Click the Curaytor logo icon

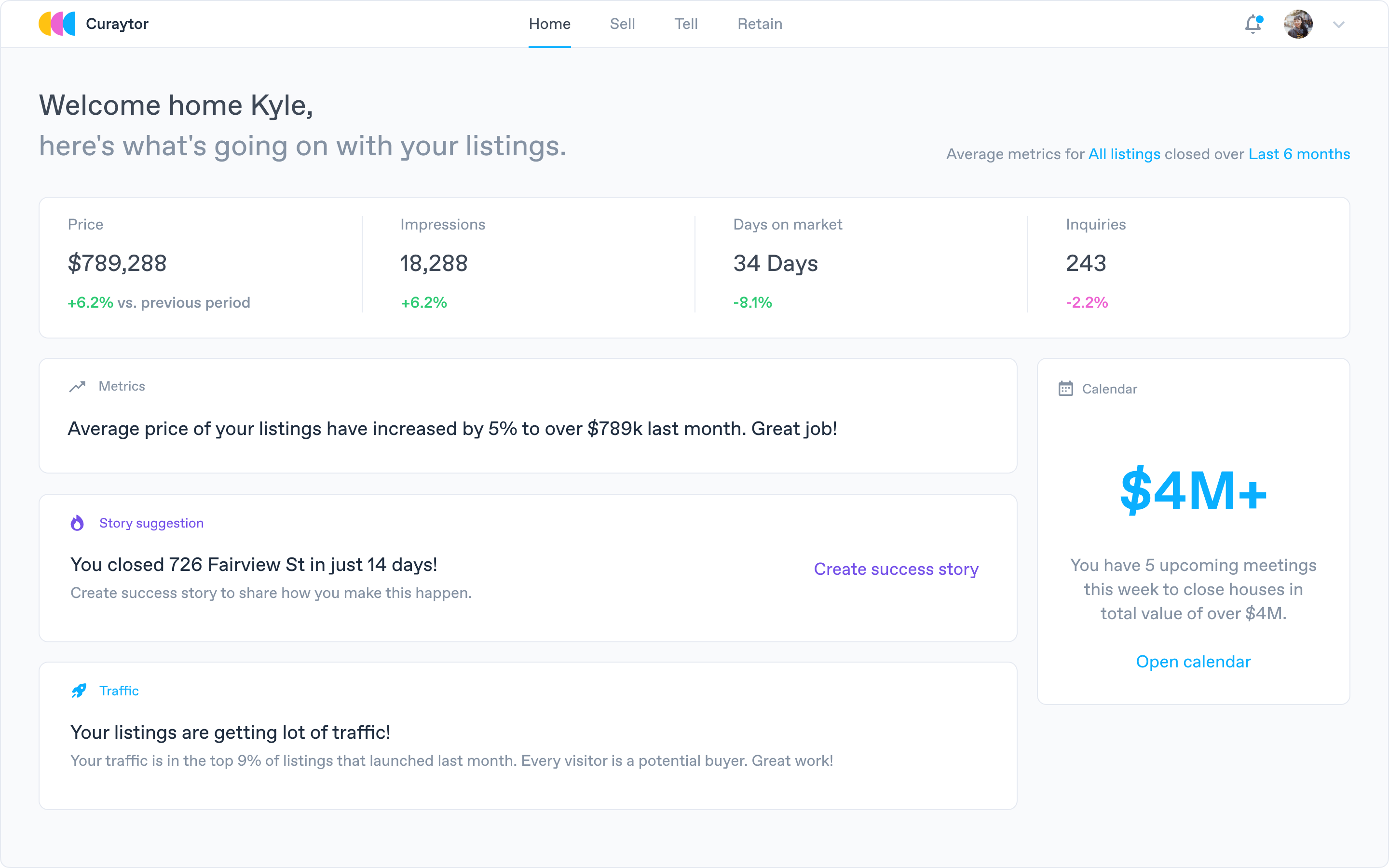[56, 24]
